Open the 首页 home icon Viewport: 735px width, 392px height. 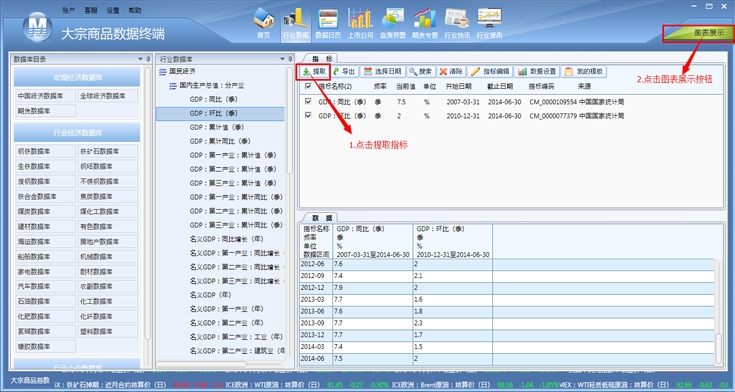click(263, 23)
